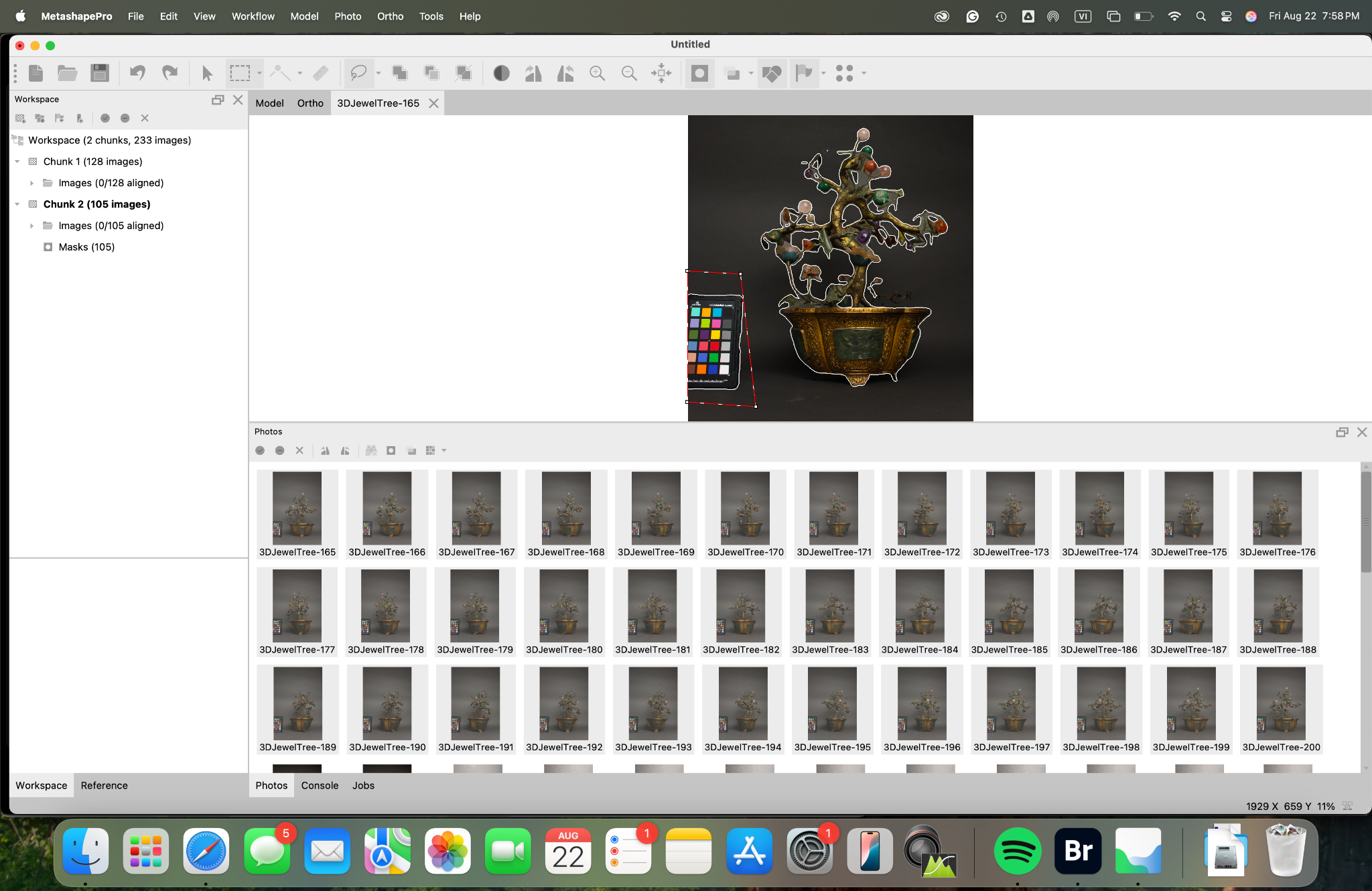The image size is (1372, 891).
Task: Collapse the Chunk 1 tree node
Action: click(x=17, y=161)
